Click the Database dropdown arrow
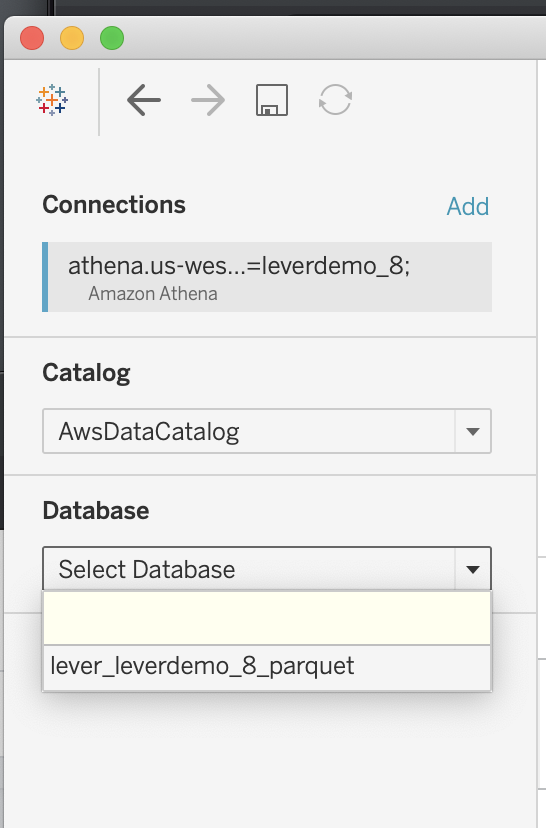 click(x=473, y=569)
